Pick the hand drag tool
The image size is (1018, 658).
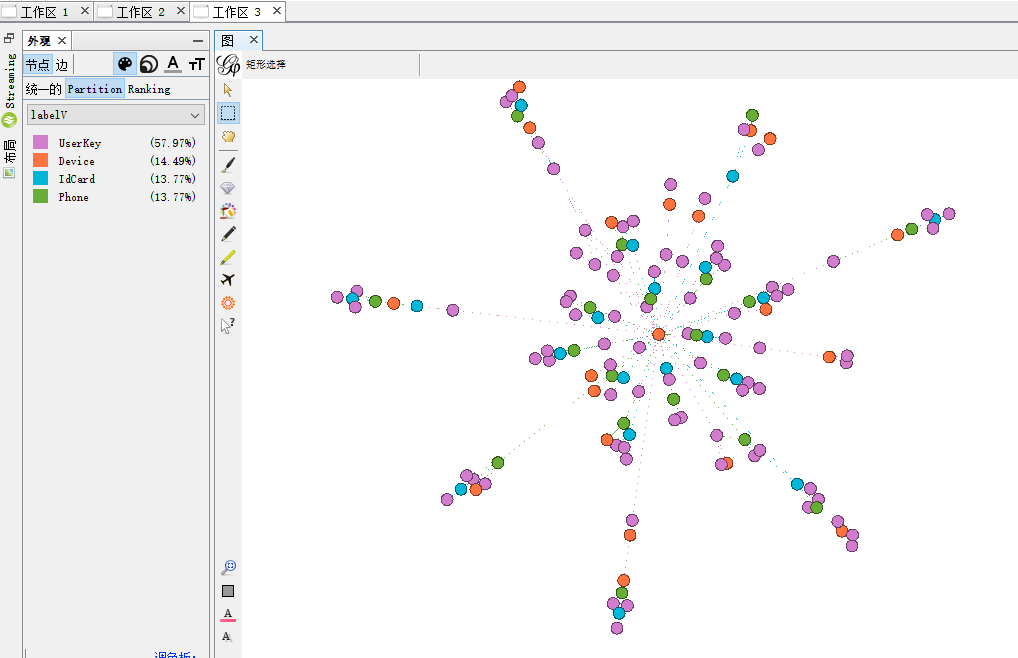(x=228, y=137)
